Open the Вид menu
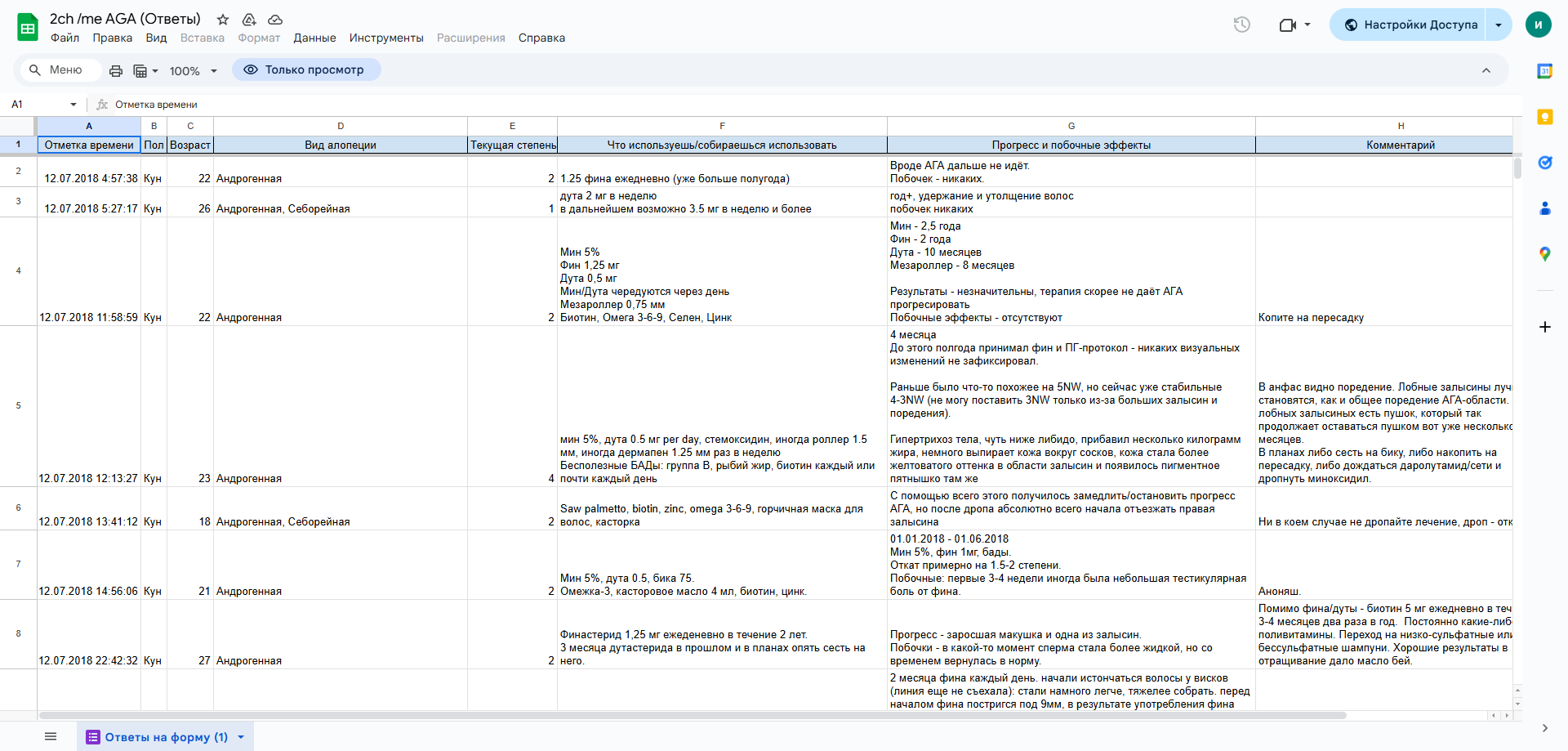 pos(156,38)
